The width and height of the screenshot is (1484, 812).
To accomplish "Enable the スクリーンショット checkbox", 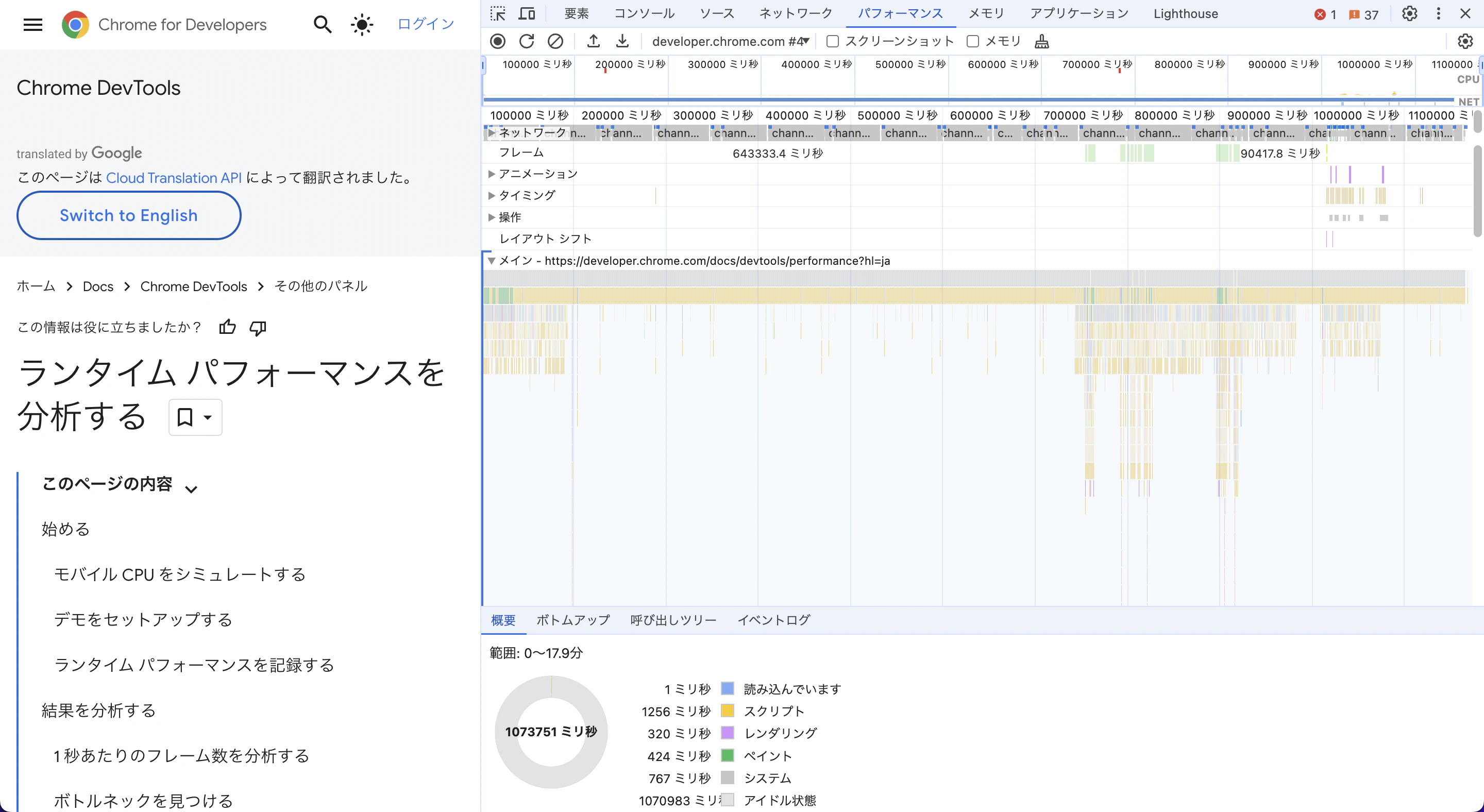I will 833,41.
